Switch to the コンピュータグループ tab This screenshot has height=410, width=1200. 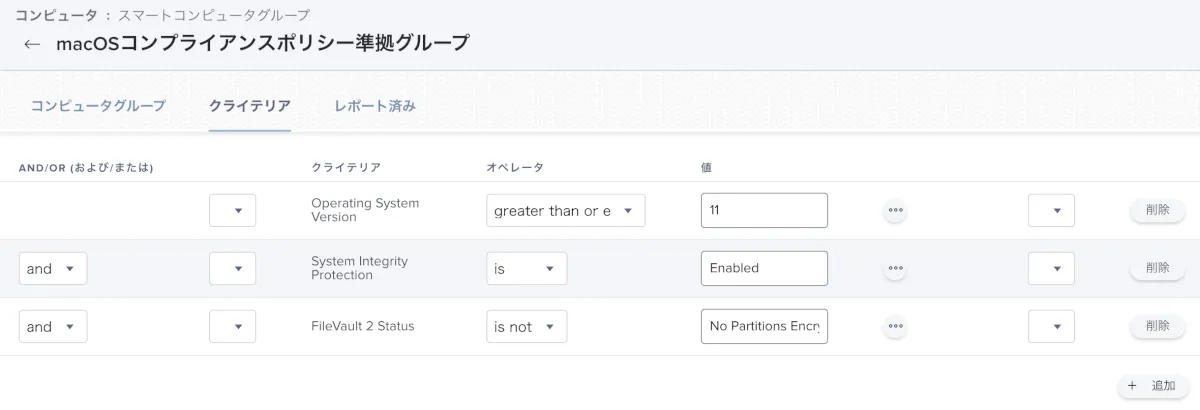tap(98, 106)
